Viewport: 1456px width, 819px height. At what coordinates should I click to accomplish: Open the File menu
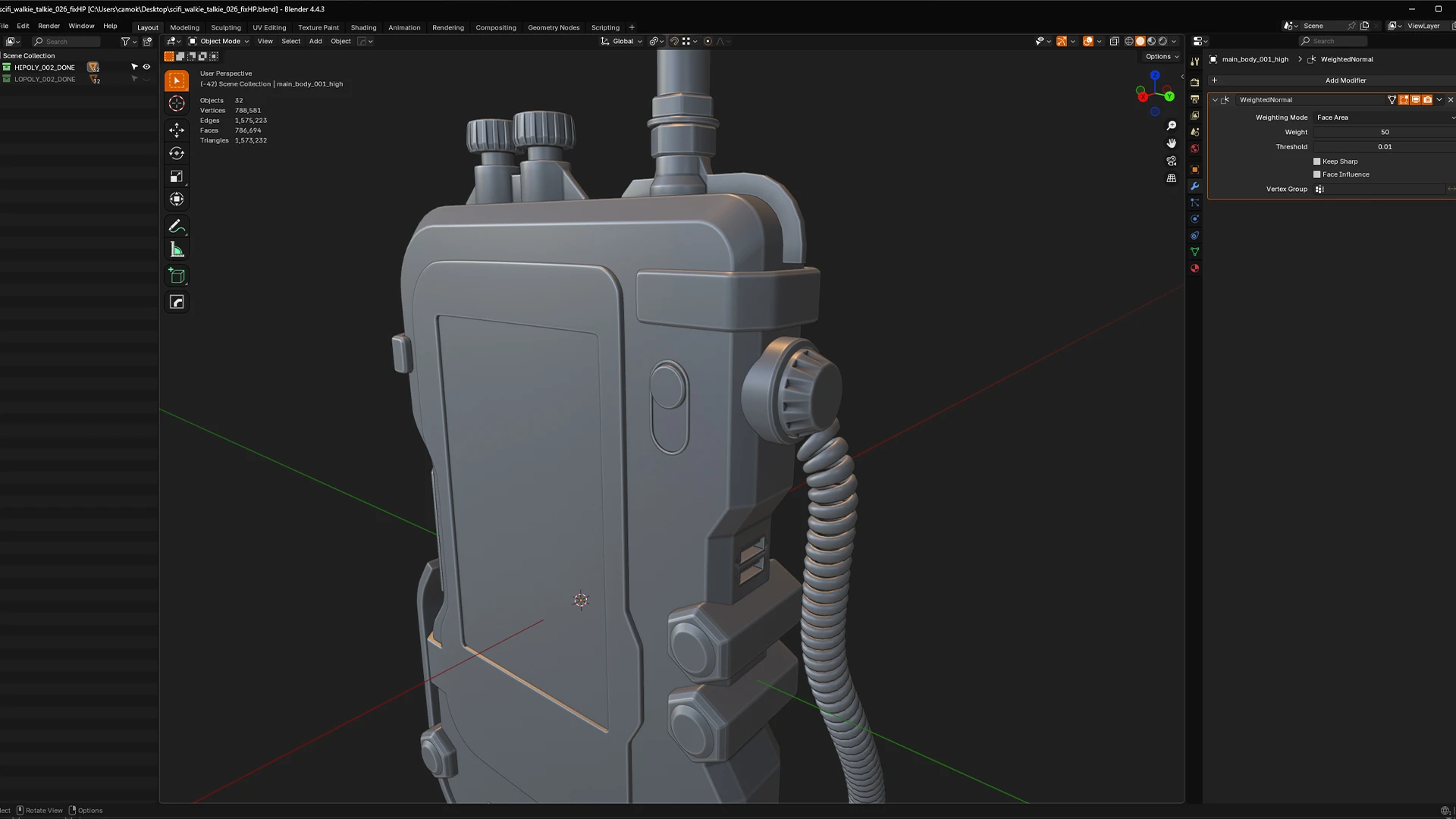[x=4, y=26]
